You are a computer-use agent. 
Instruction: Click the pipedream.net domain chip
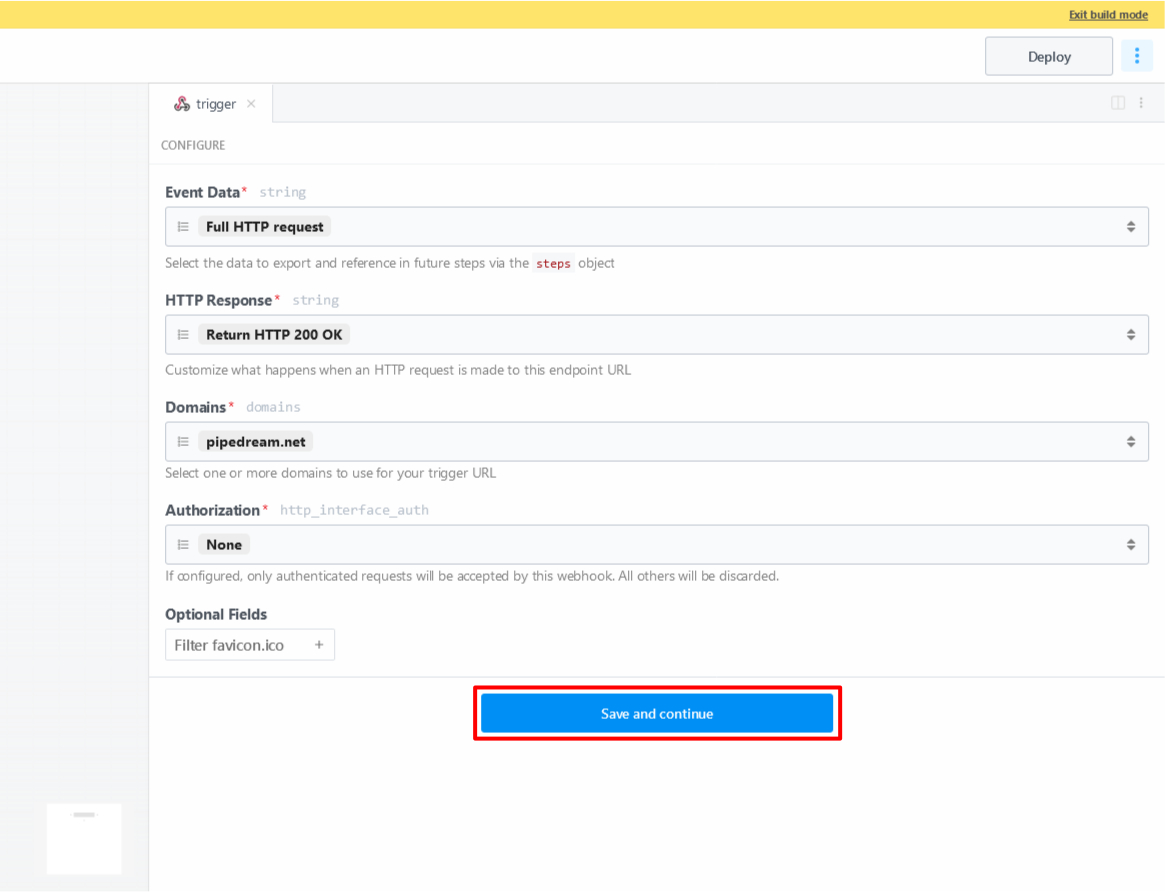(x=256, y=441)
